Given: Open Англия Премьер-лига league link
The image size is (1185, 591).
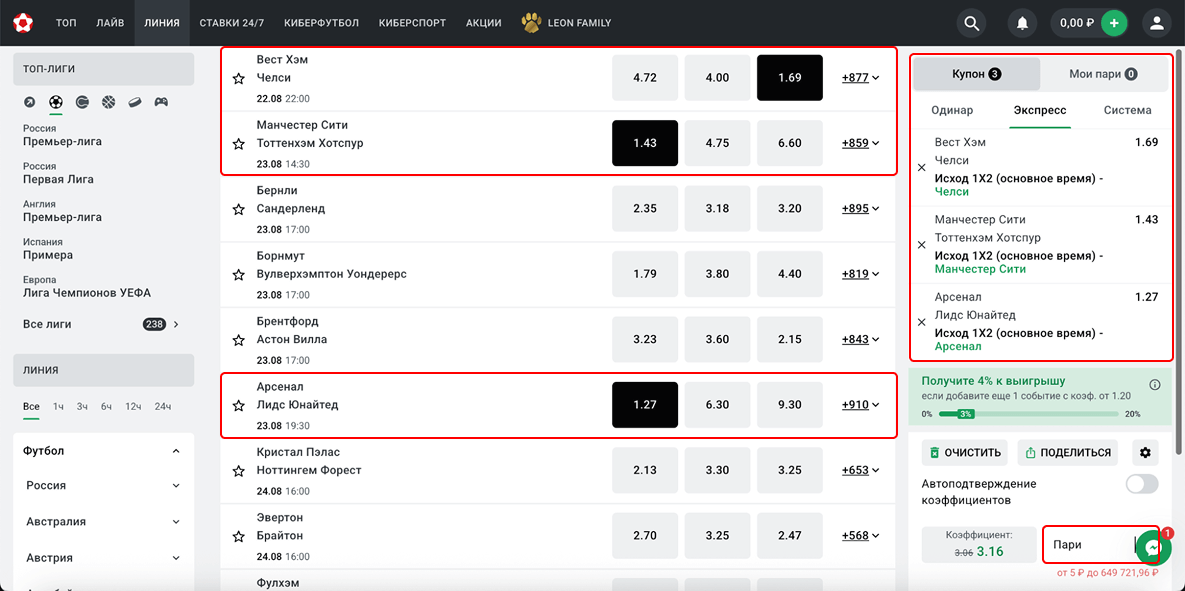Looking at the screenshot, I should tap(62, 212).
